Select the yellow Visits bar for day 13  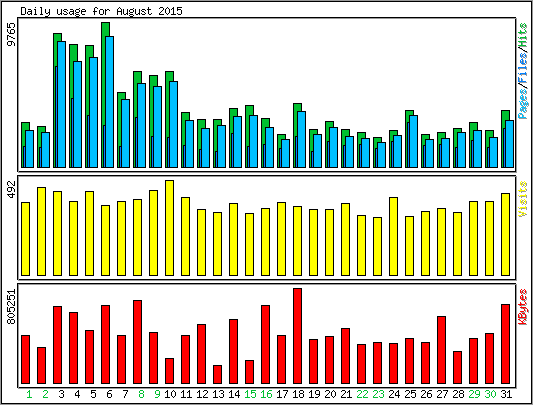tap(218, 244)
